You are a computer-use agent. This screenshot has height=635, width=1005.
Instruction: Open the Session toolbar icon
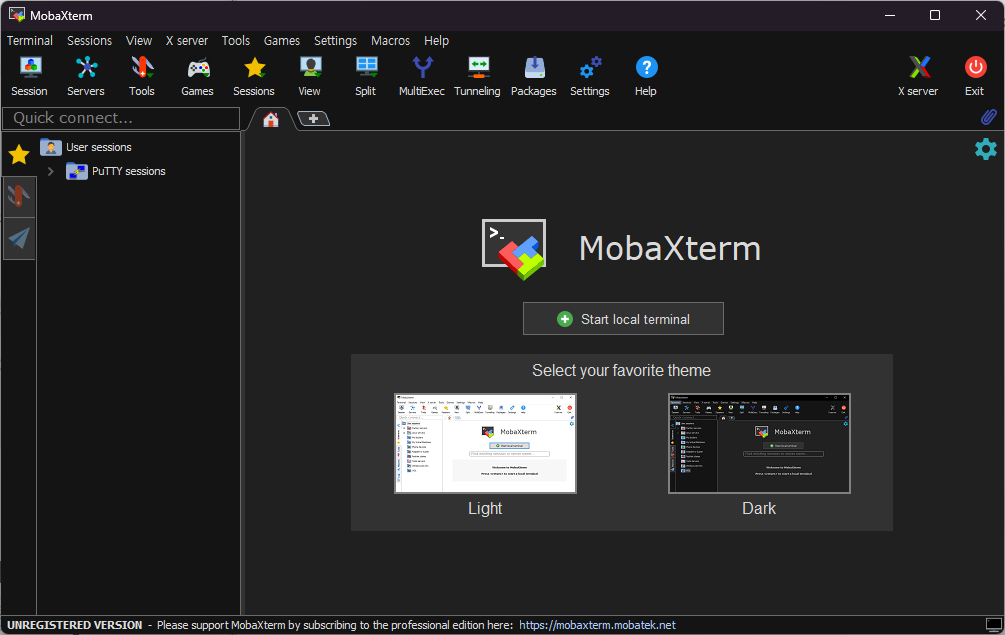pyautogui.click(x=29, y=67)
